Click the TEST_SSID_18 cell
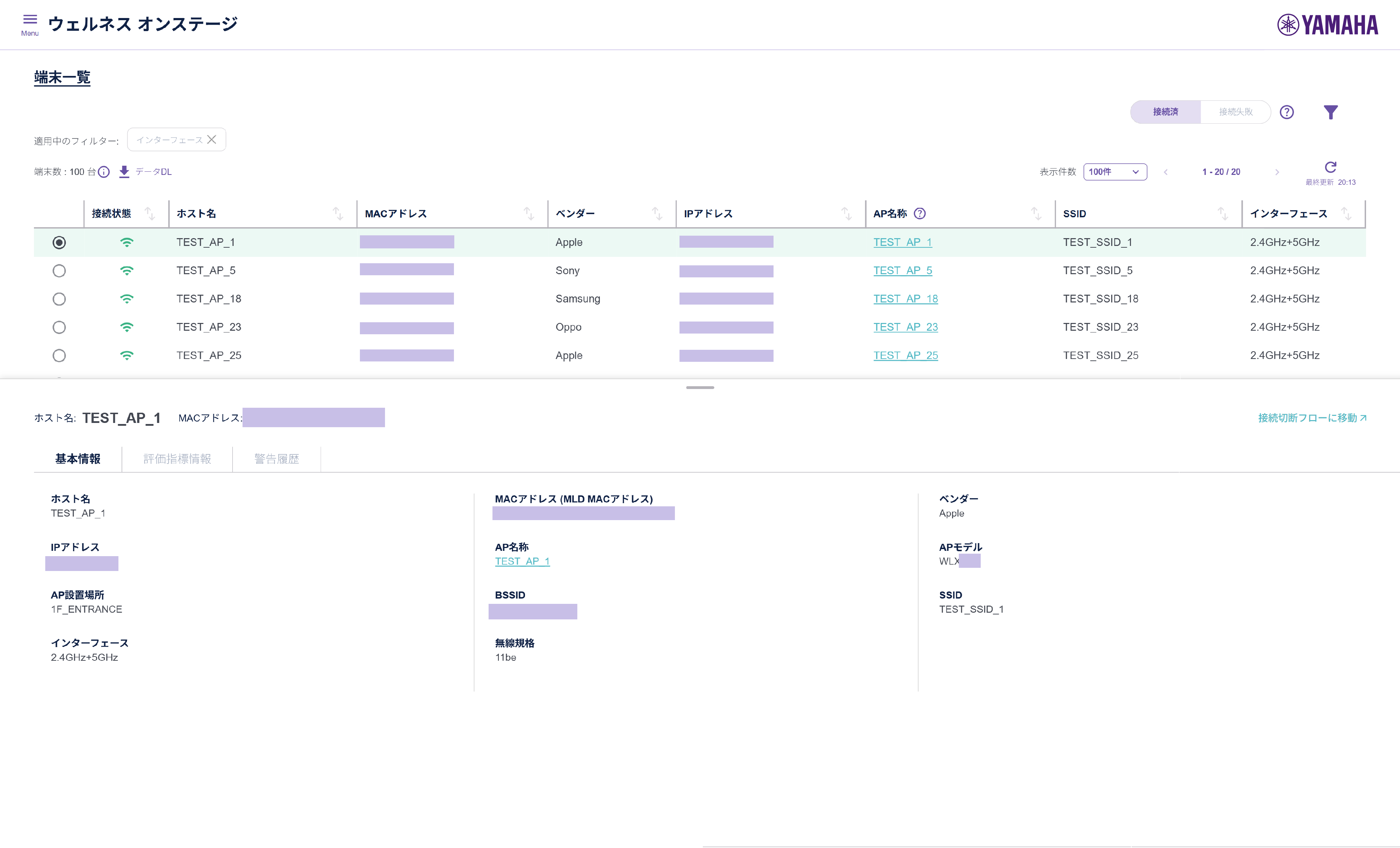 (x=1101, y=299)
